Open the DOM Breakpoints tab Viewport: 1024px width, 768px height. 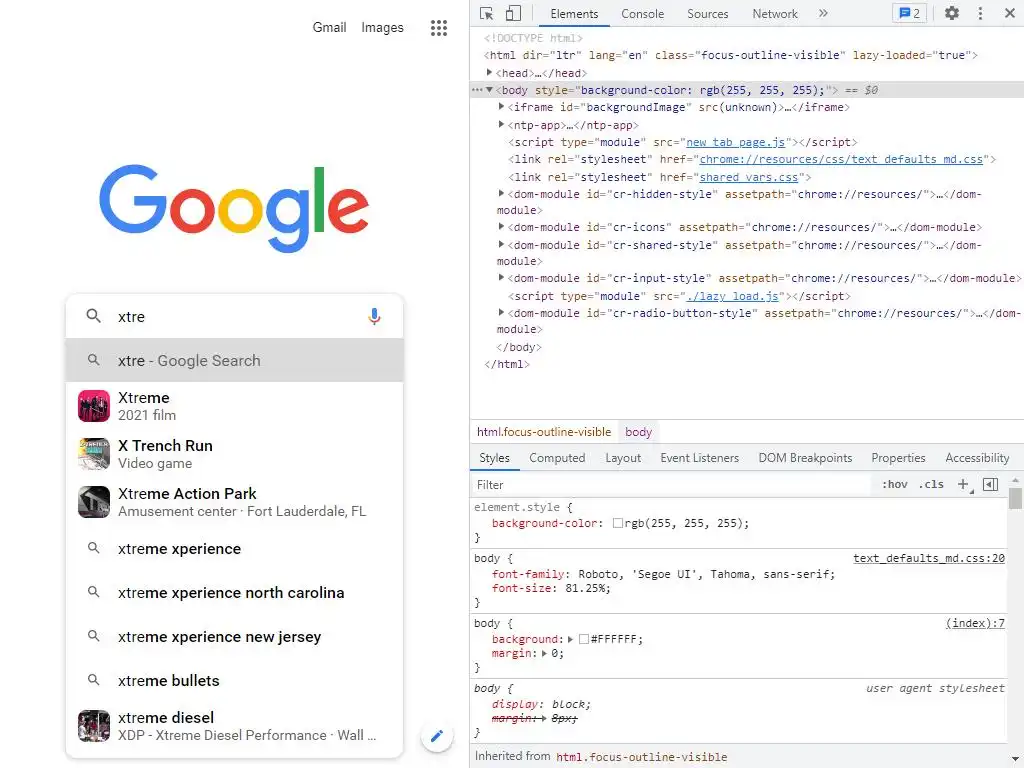[x=805, y=458]
